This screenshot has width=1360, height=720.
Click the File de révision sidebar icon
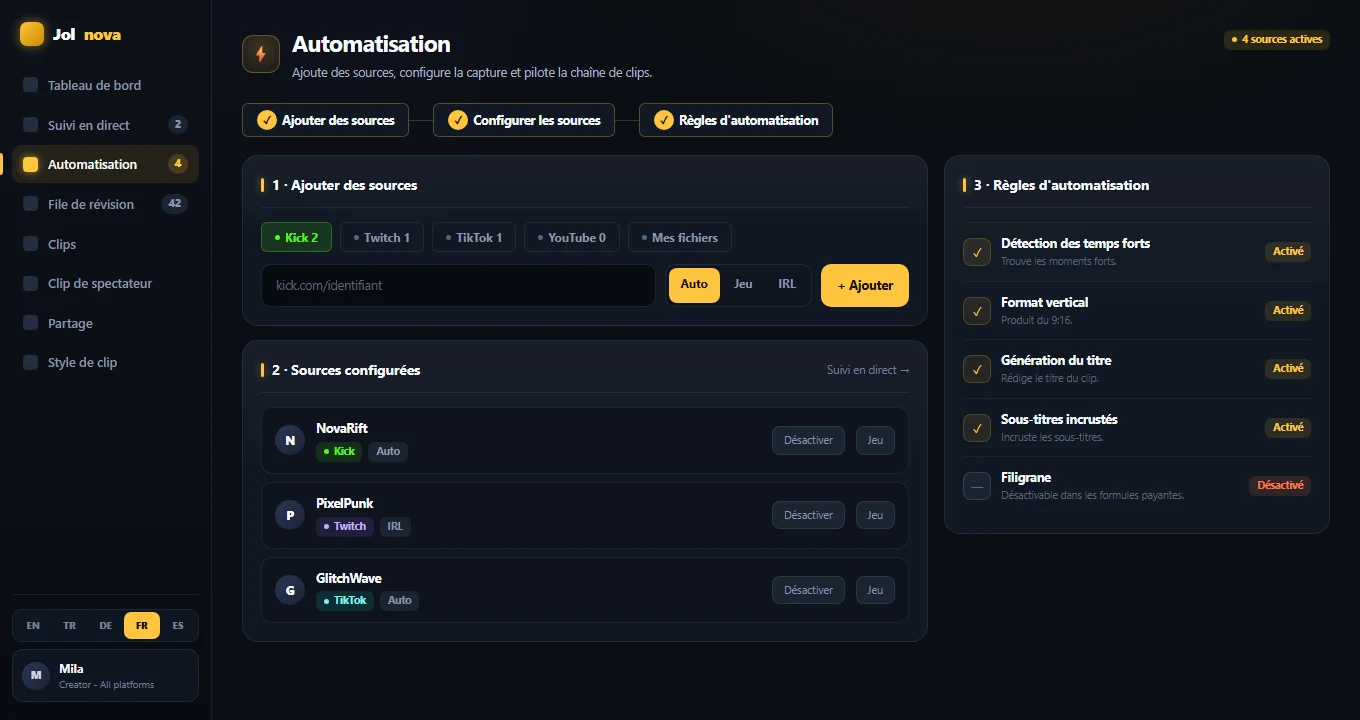30,204
